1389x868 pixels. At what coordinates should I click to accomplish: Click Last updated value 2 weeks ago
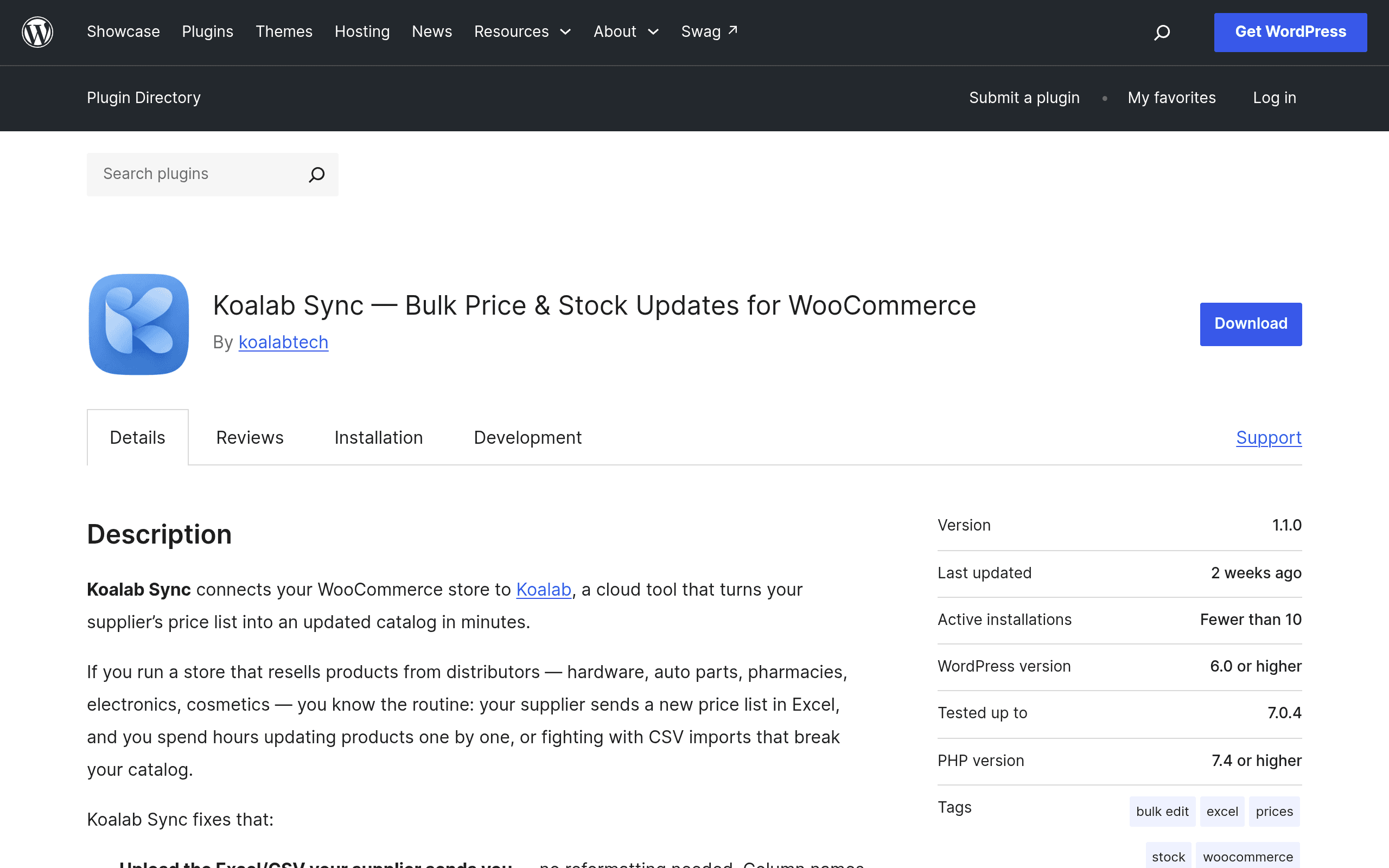point(1257,573)
